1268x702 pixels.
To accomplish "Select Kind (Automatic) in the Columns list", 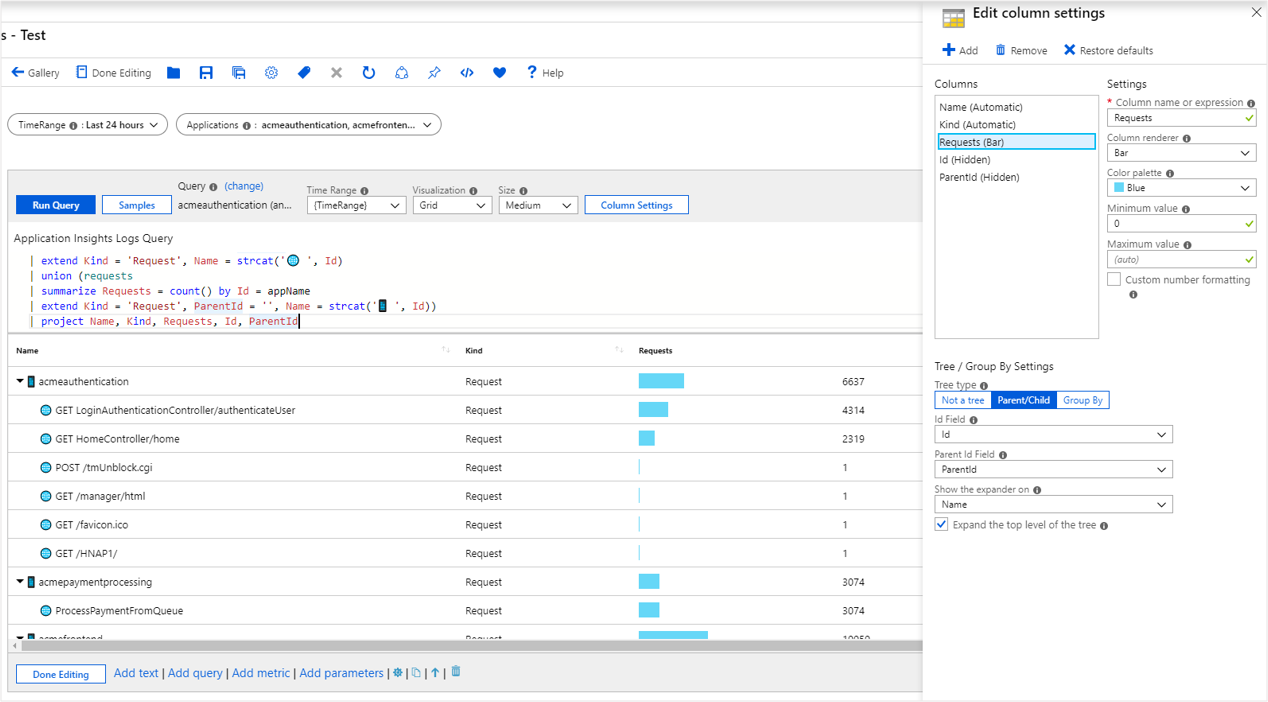I will (977, 125).
